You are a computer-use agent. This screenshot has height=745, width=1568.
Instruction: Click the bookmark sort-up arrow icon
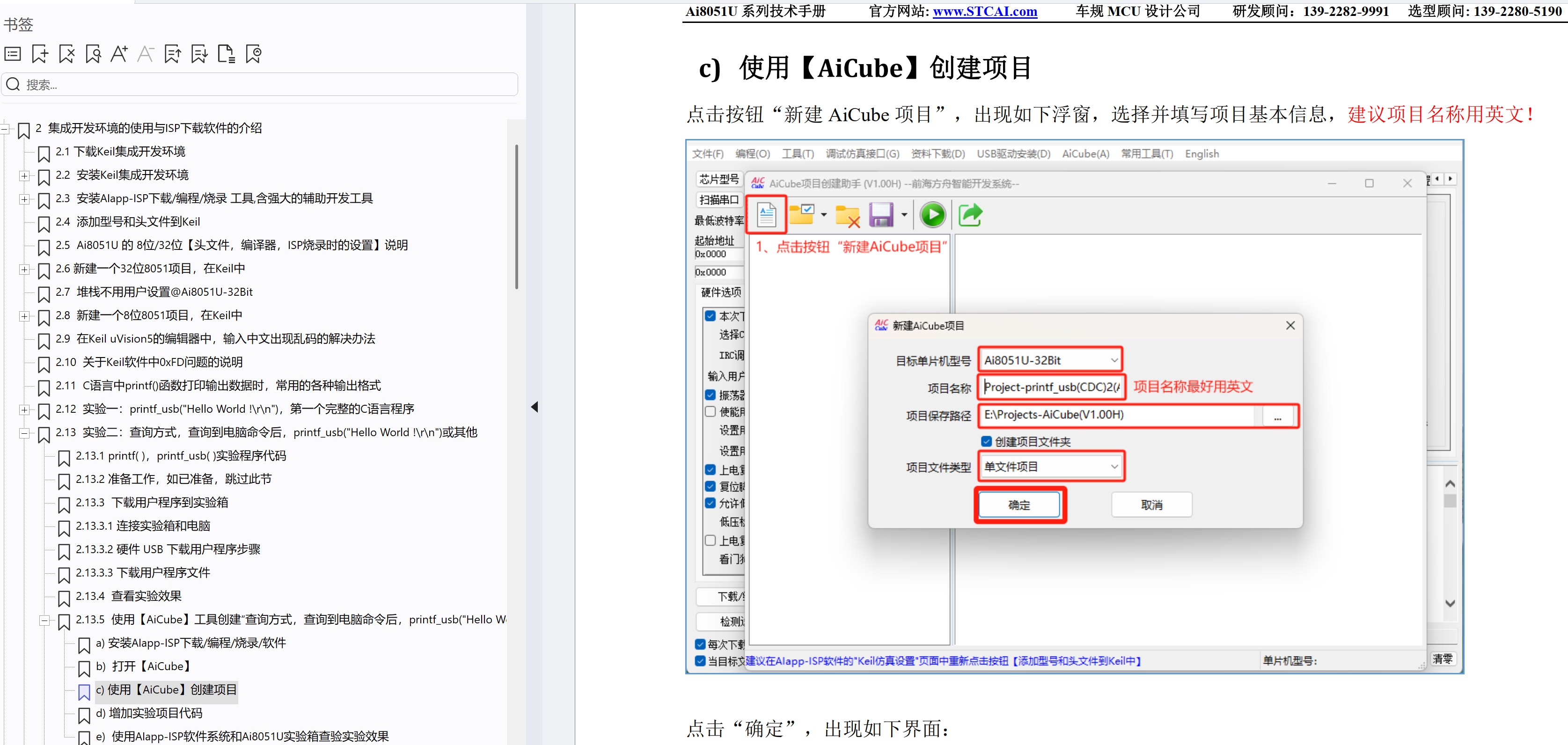[x=173, y=54]
